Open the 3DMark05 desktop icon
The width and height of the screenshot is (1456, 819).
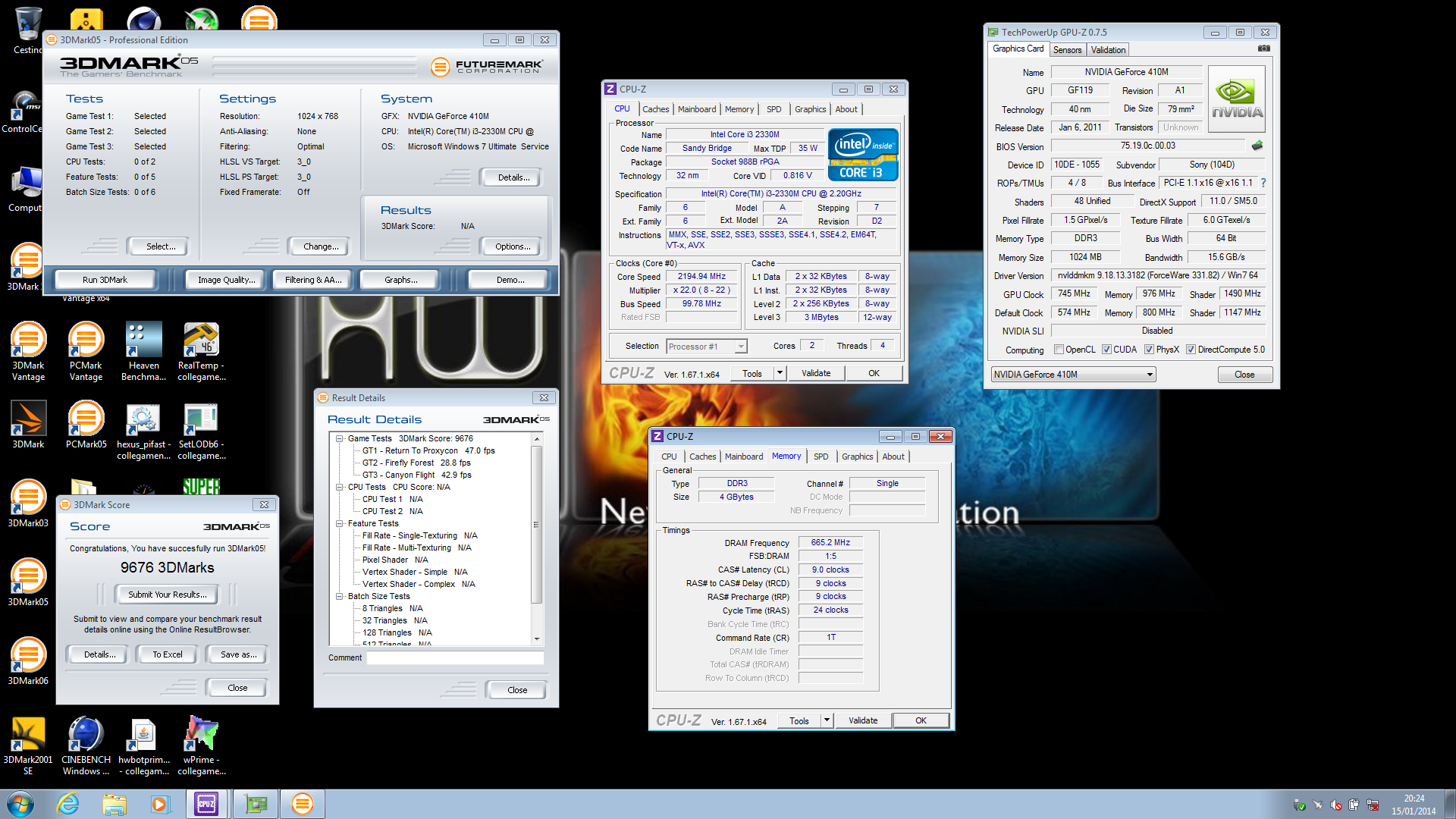click(x=28, y=582)
